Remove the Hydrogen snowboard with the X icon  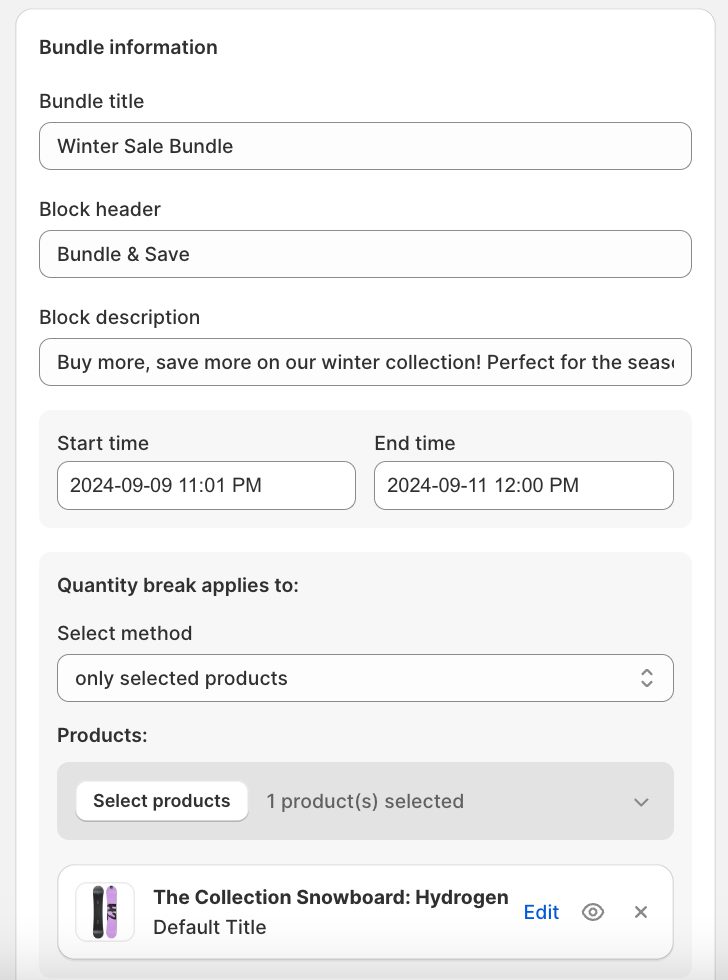[x=641, y=912]
